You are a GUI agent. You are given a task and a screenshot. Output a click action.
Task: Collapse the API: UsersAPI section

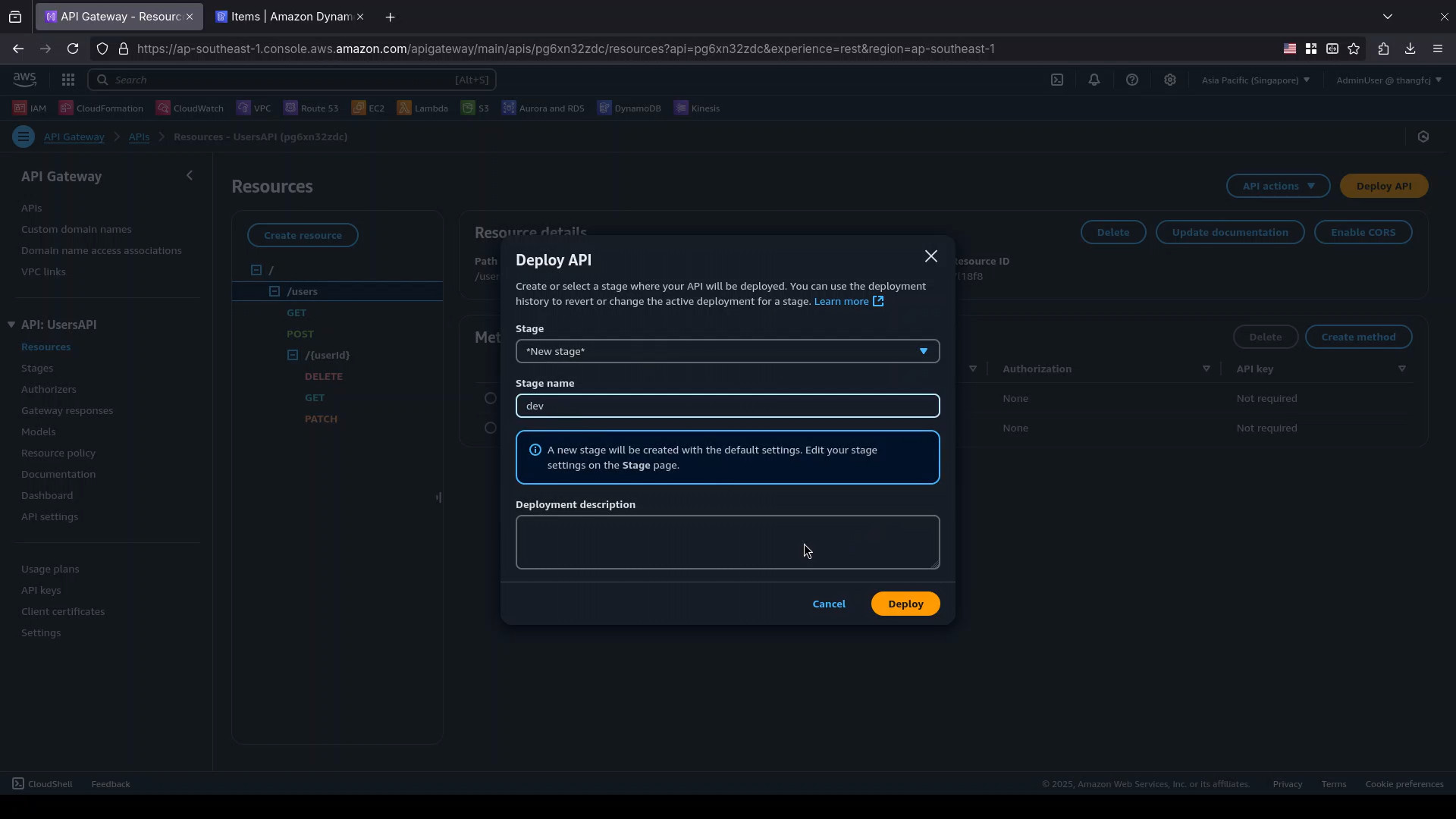pyautogui.click(x=11, y=325)
